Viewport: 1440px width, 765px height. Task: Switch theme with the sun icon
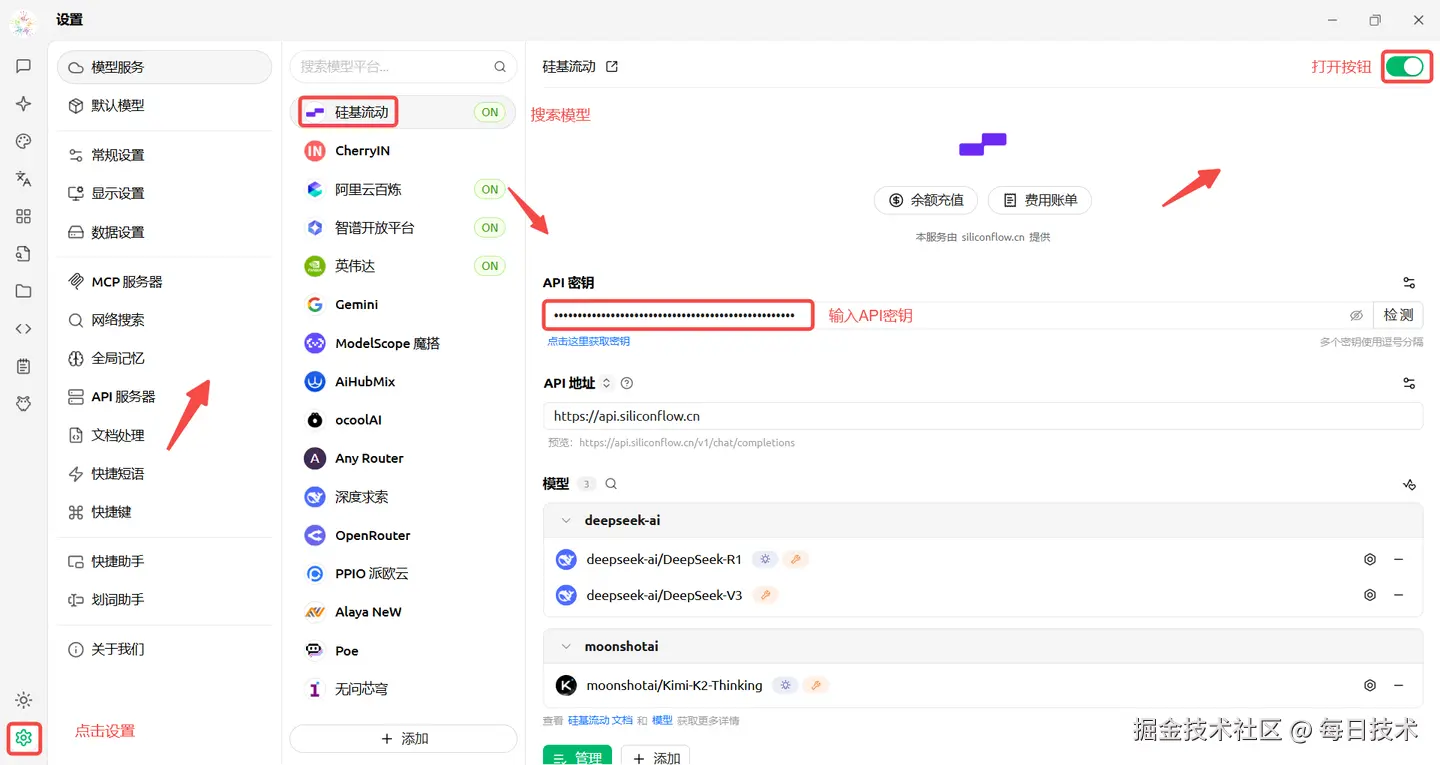tap(23, 700)
